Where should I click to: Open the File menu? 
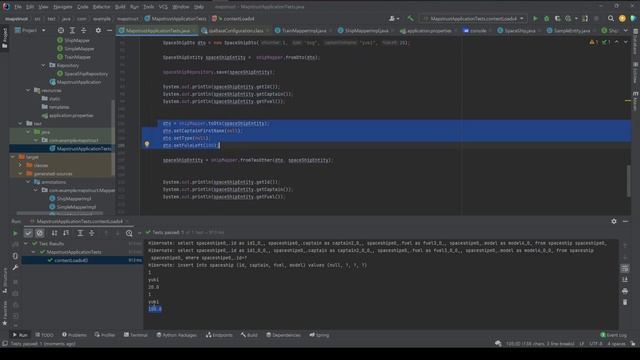[18, 7]
